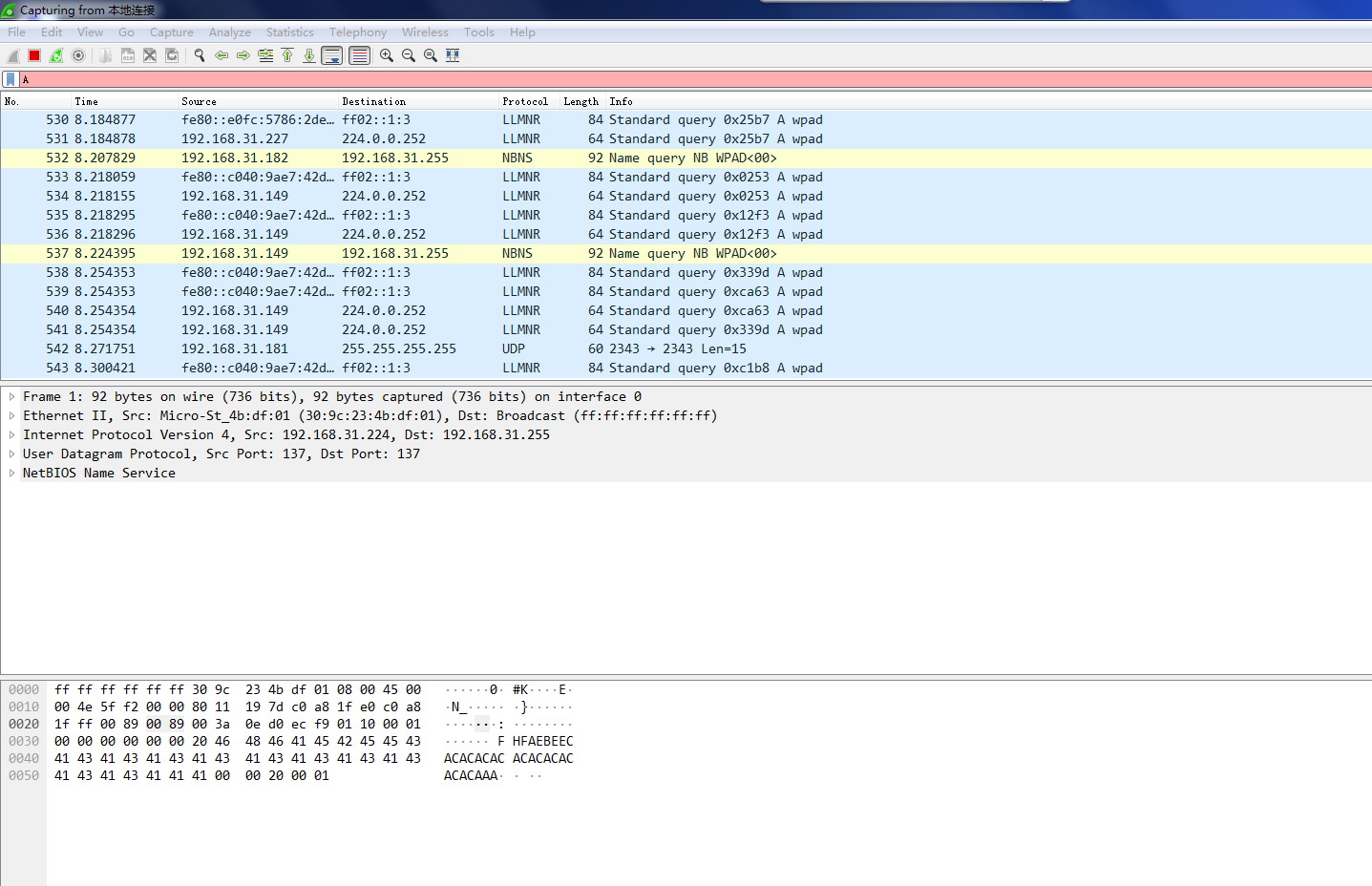Open the Help menu
The height and width of the screenshot is (886, 1372).
click(x=522, y=32)
